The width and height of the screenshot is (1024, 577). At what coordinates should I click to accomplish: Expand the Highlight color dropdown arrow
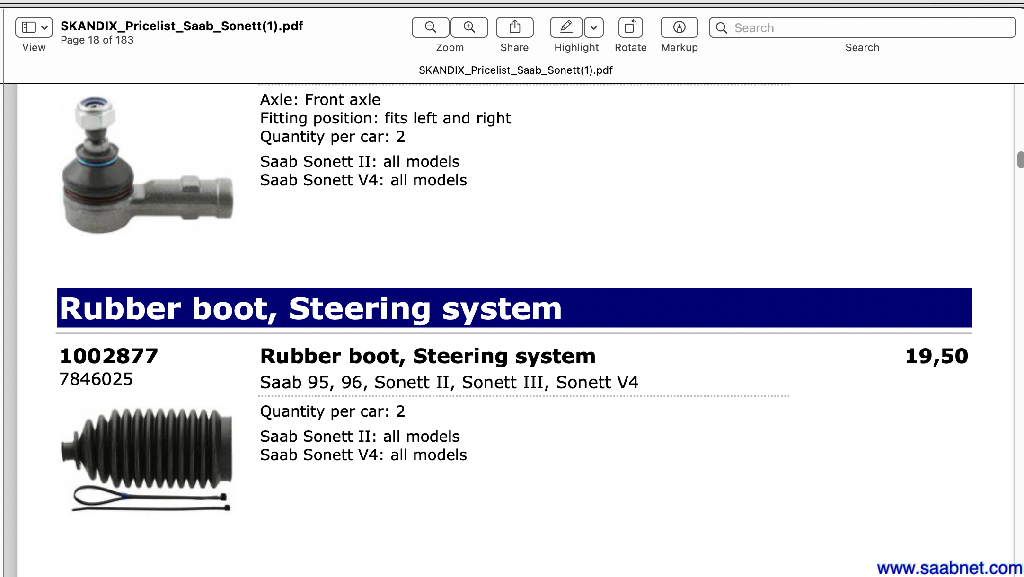[x=594, y=27]
